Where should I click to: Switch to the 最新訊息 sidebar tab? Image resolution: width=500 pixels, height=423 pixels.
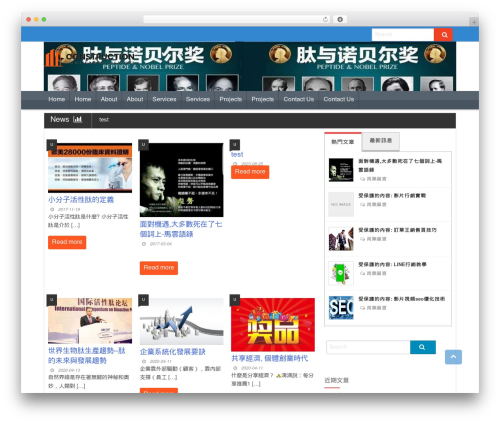[381, 141]
